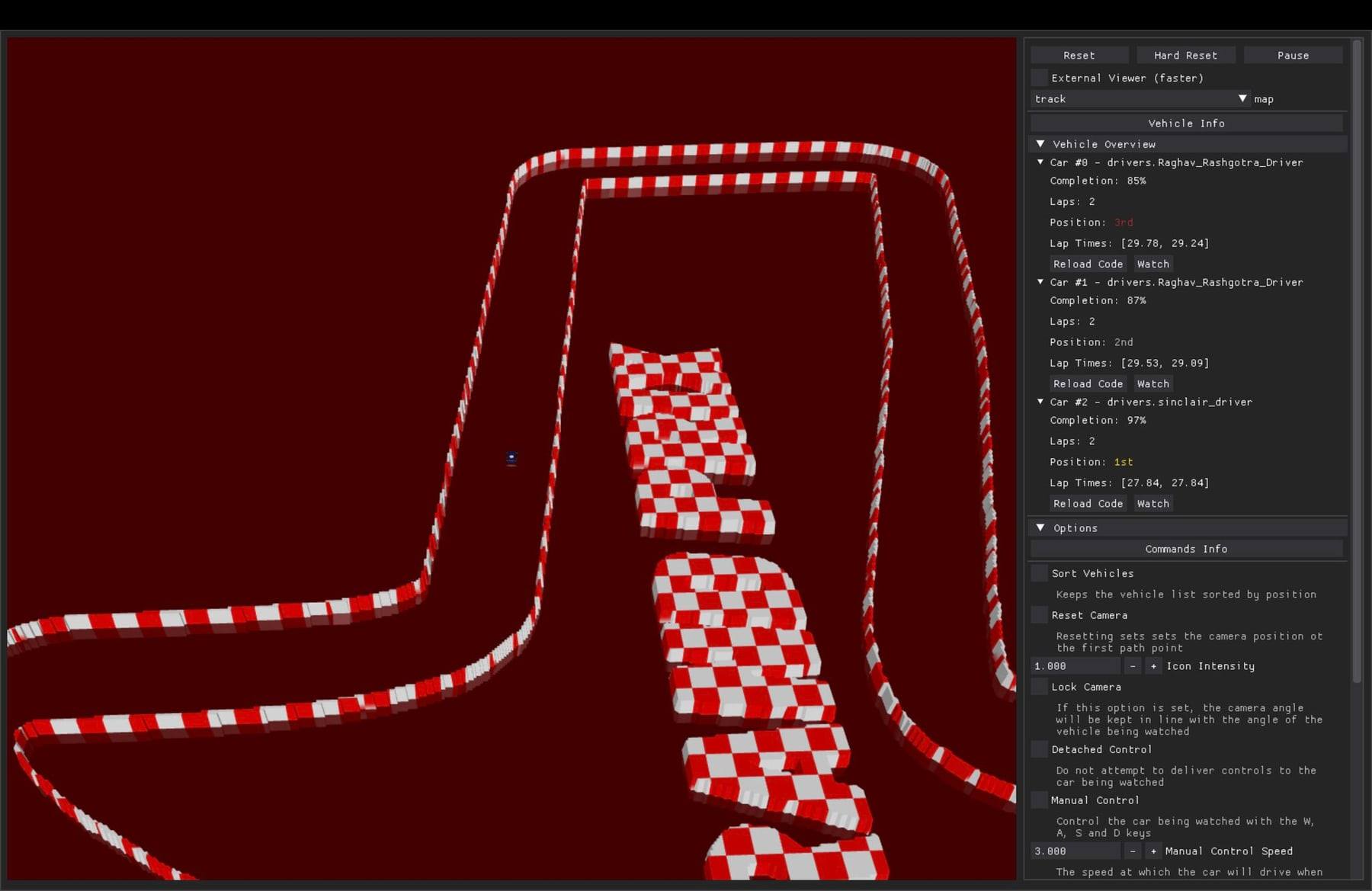Image resolution: width=1372 pixels, height=891 pixels.
Task: Enable the Manual Control checkbox
Action: pyautogui.click(x=1039, y=800)
